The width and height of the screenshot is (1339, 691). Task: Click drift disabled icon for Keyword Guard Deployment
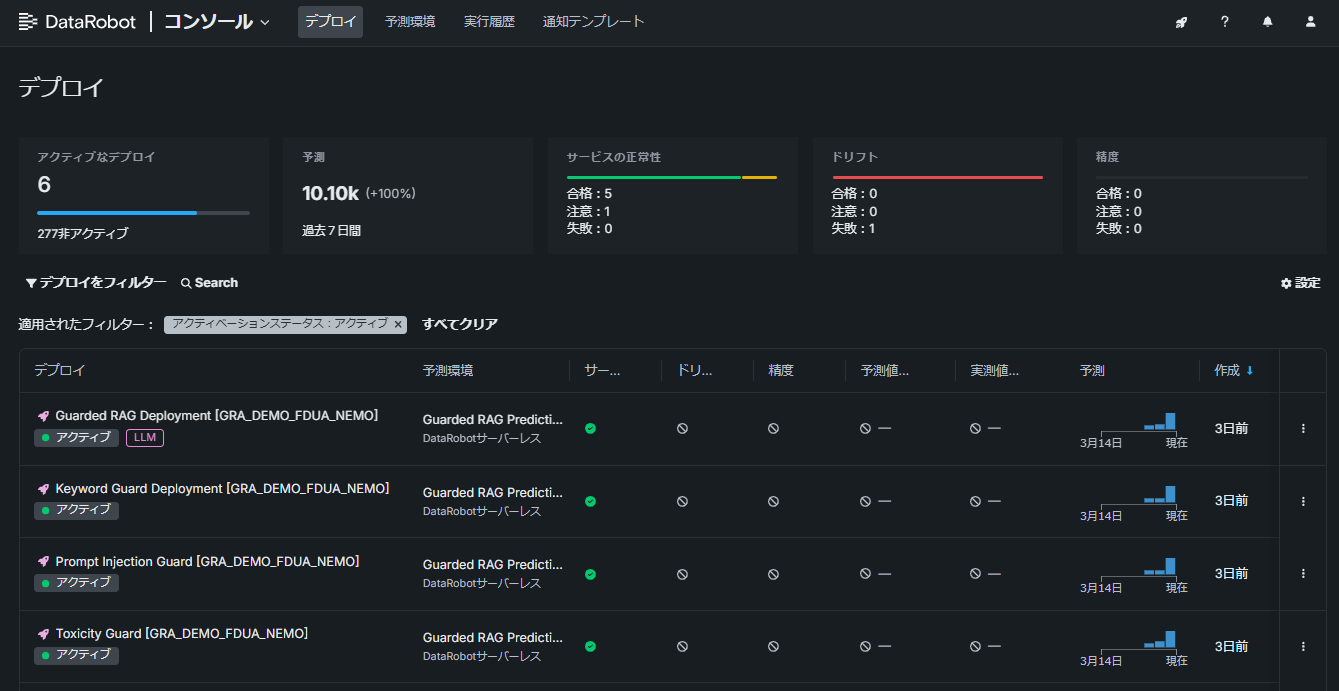pyautogui.click(x=682, y=501)
